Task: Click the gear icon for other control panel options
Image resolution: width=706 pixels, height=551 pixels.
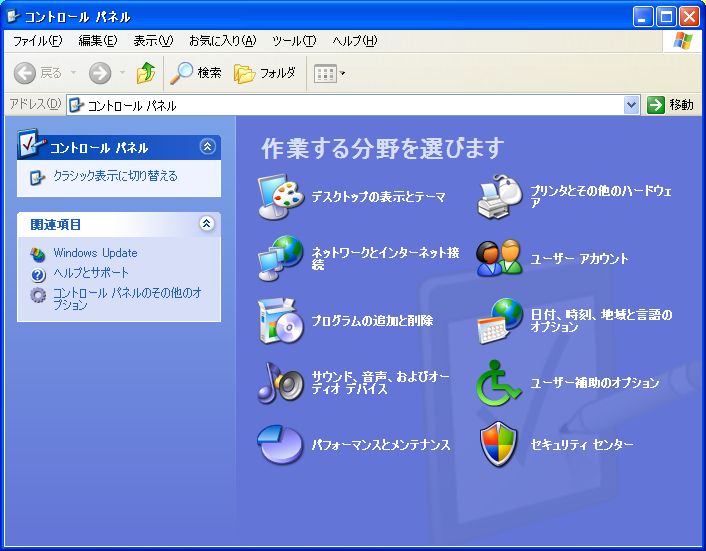Action: (x=38, y=295)
